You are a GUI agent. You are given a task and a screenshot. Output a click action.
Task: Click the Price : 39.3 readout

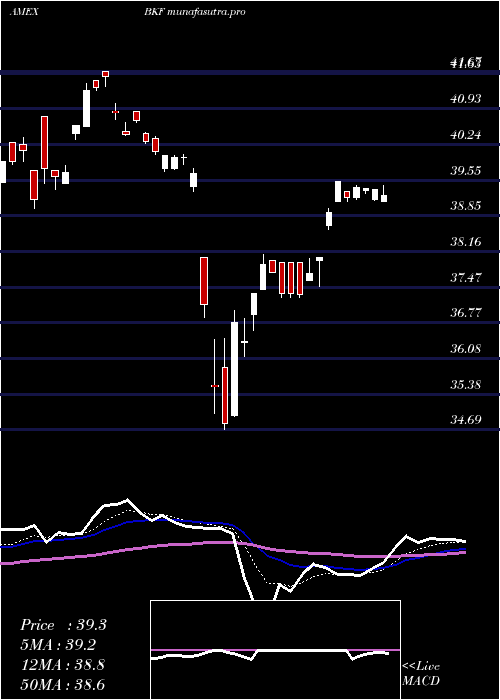[63, 625]
